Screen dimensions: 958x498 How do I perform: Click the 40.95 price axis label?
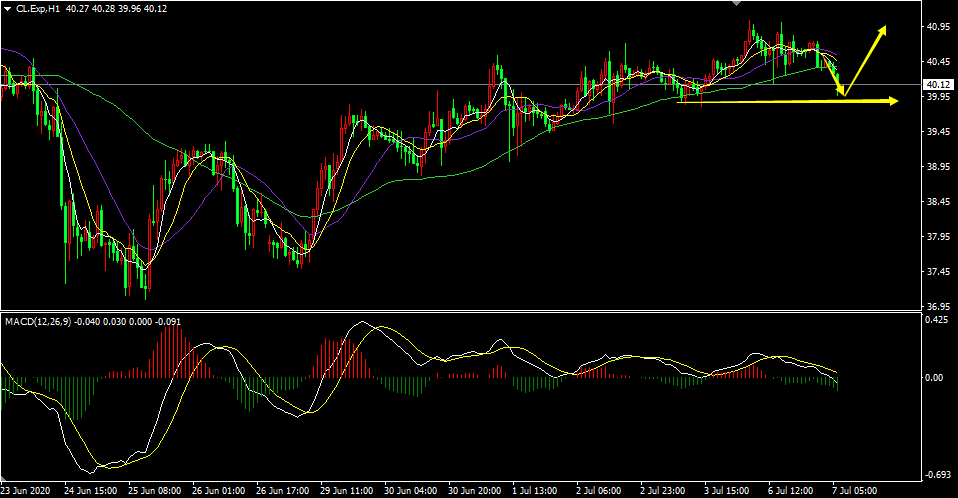938,26
